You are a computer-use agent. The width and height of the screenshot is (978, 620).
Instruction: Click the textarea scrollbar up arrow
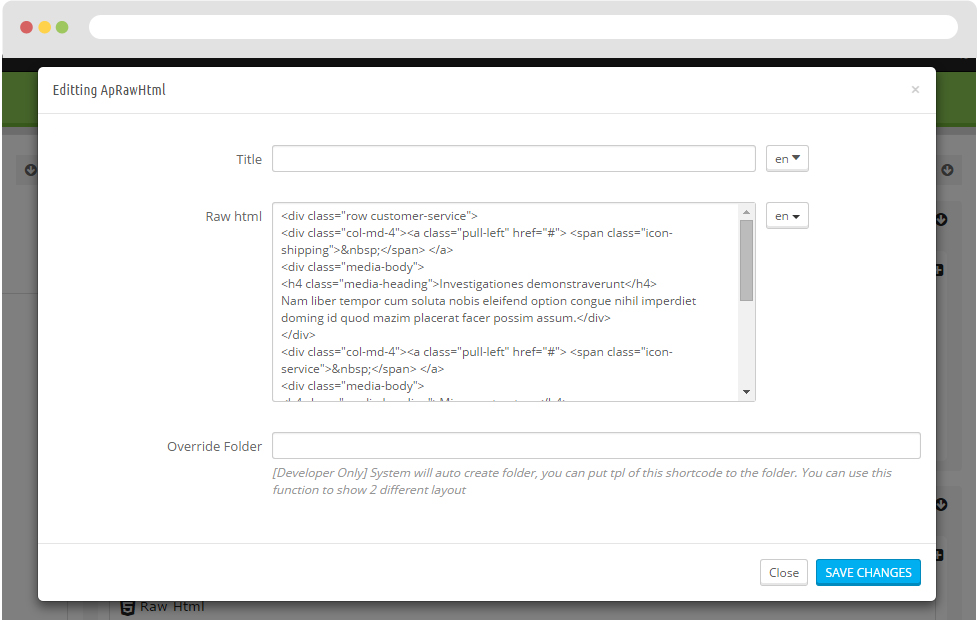(746, 212)
